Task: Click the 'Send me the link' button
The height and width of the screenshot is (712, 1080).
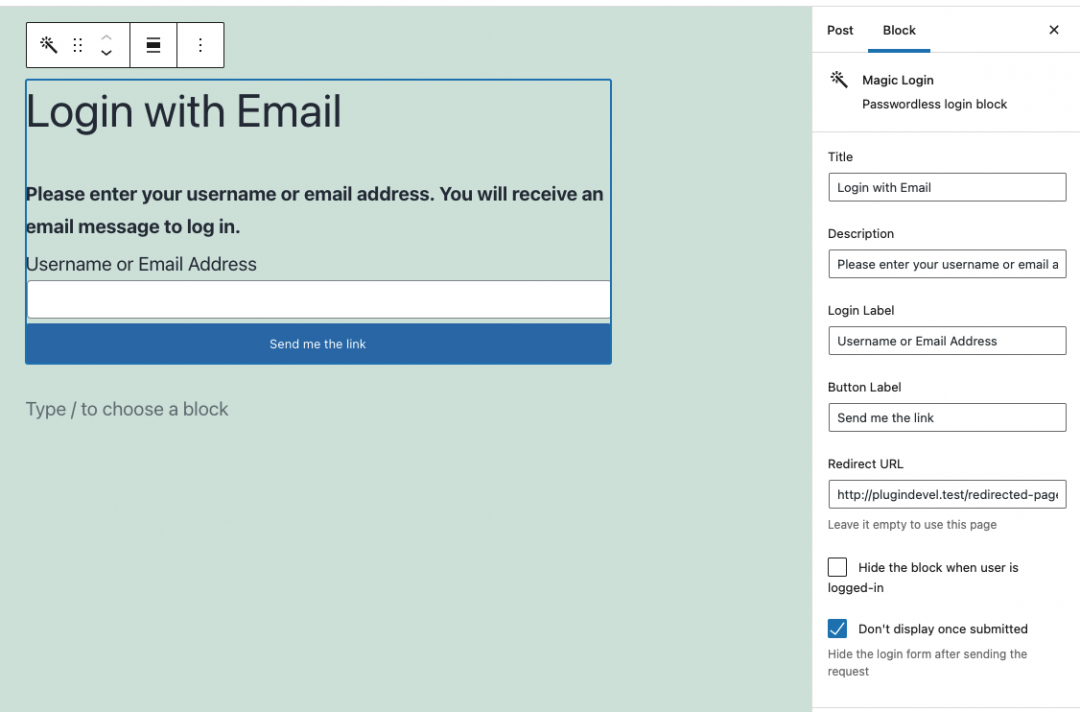Action: click(317, 342)
